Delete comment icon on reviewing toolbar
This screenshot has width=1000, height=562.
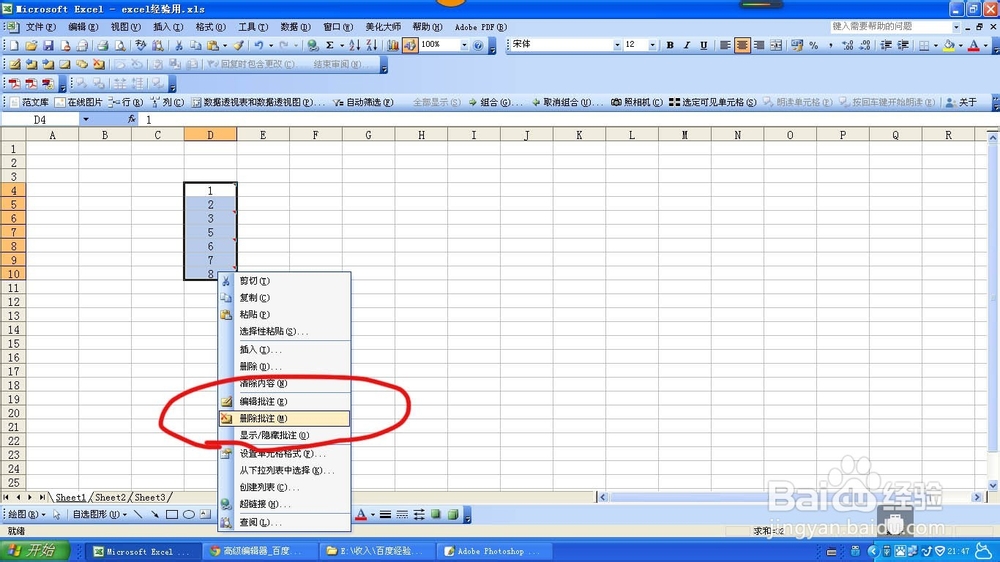point(98,64)
